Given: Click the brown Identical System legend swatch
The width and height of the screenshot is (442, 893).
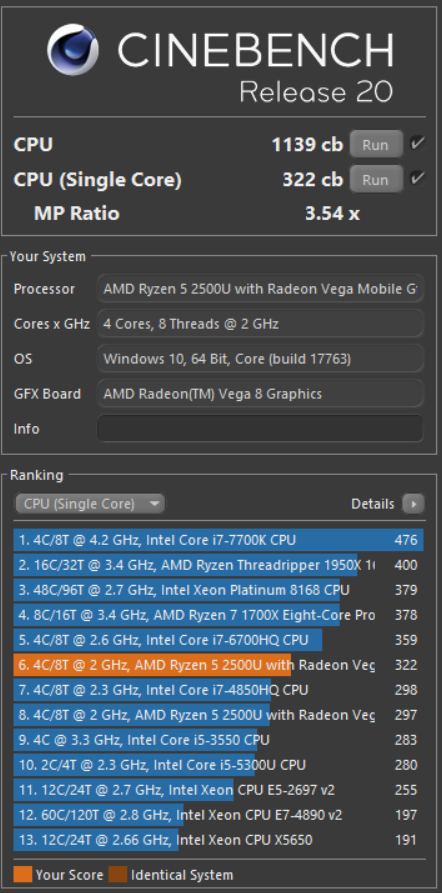Looking at the screenshot, I should point(118,875).
